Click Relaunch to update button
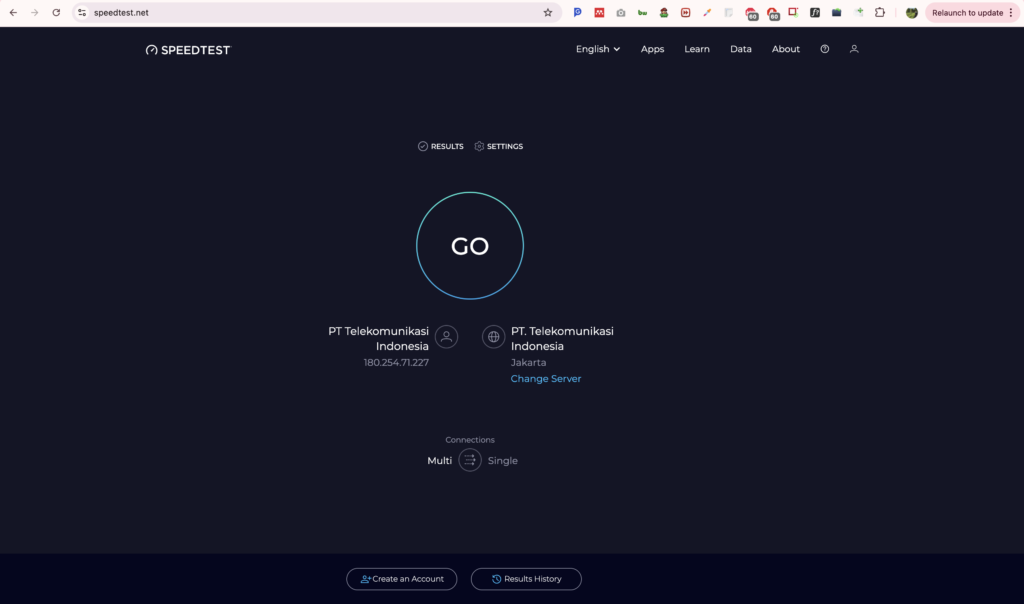The height and width of the screenshot is (604, 1024). pos(967,12)
